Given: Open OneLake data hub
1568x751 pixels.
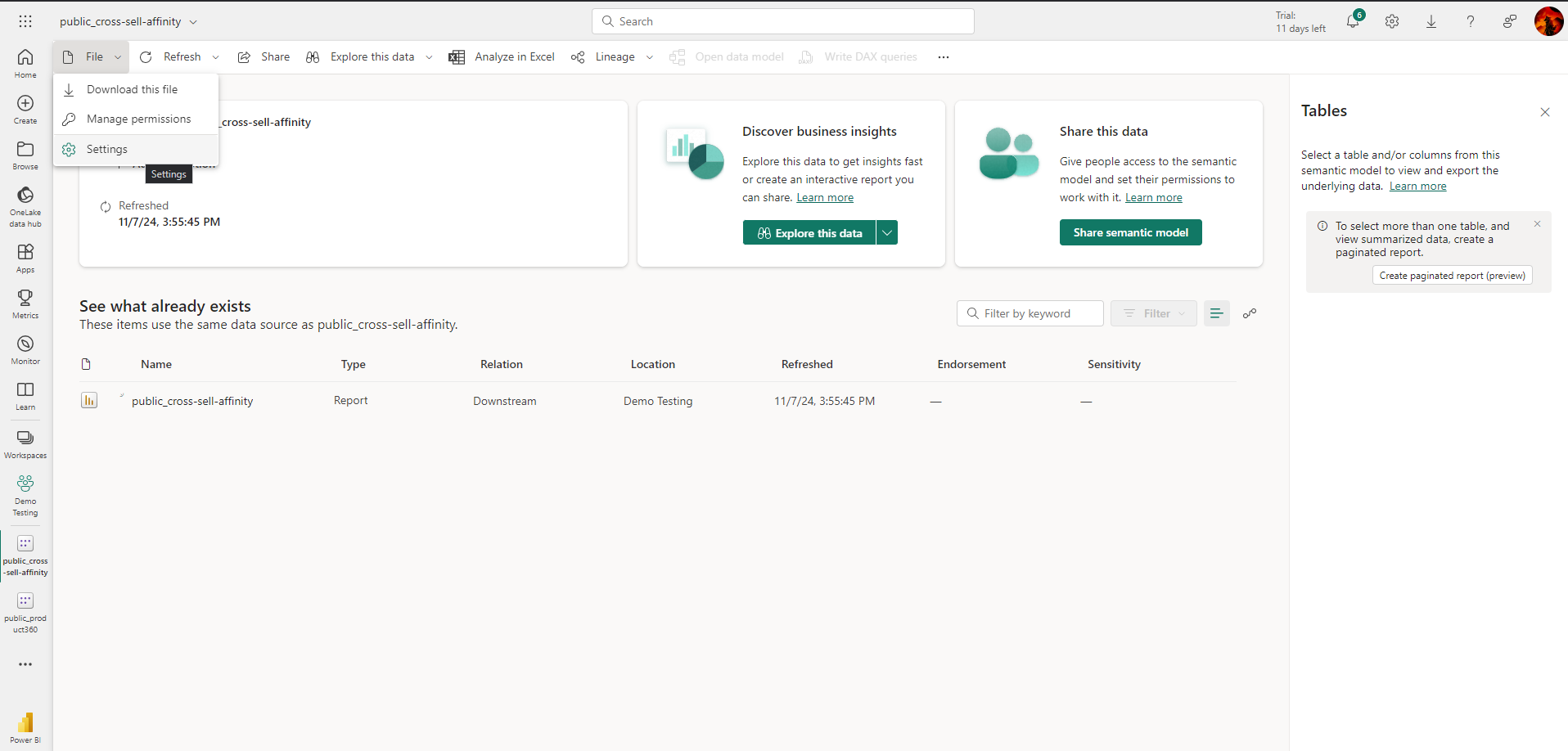Looking at the screenshot, I should (25, 206).
